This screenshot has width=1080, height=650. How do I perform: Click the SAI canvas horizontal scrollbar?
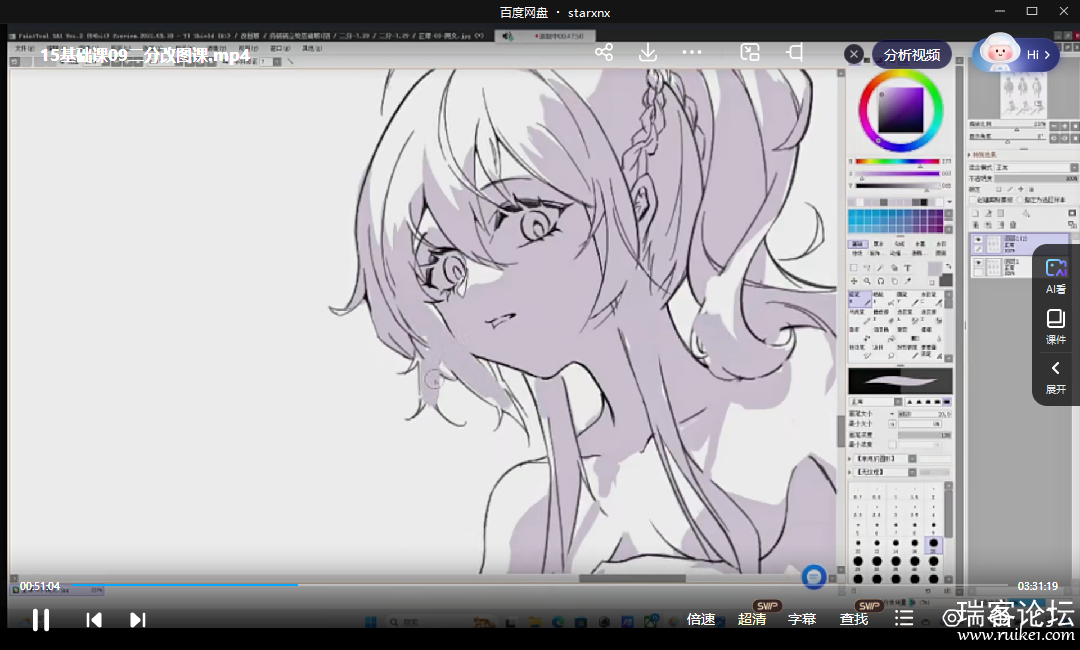pos(632,578)
